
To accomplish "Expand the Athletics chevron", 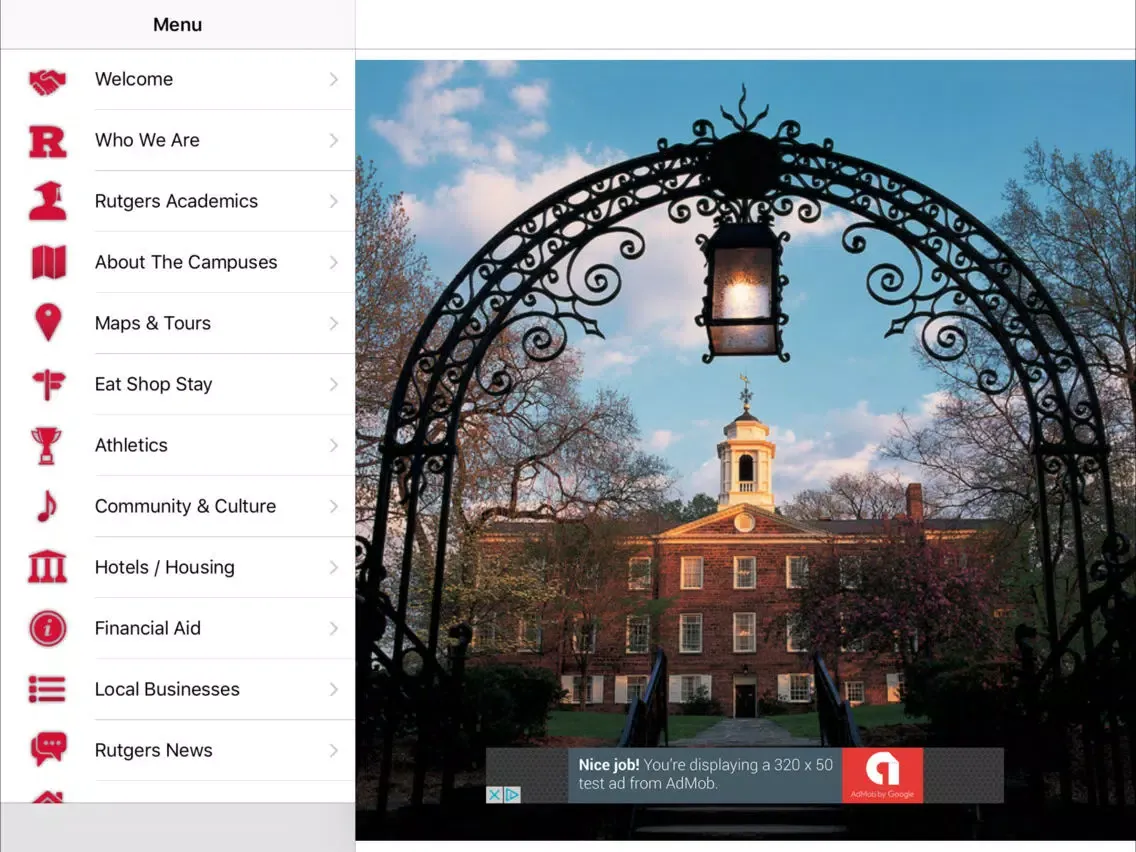I will click(334, 445).
